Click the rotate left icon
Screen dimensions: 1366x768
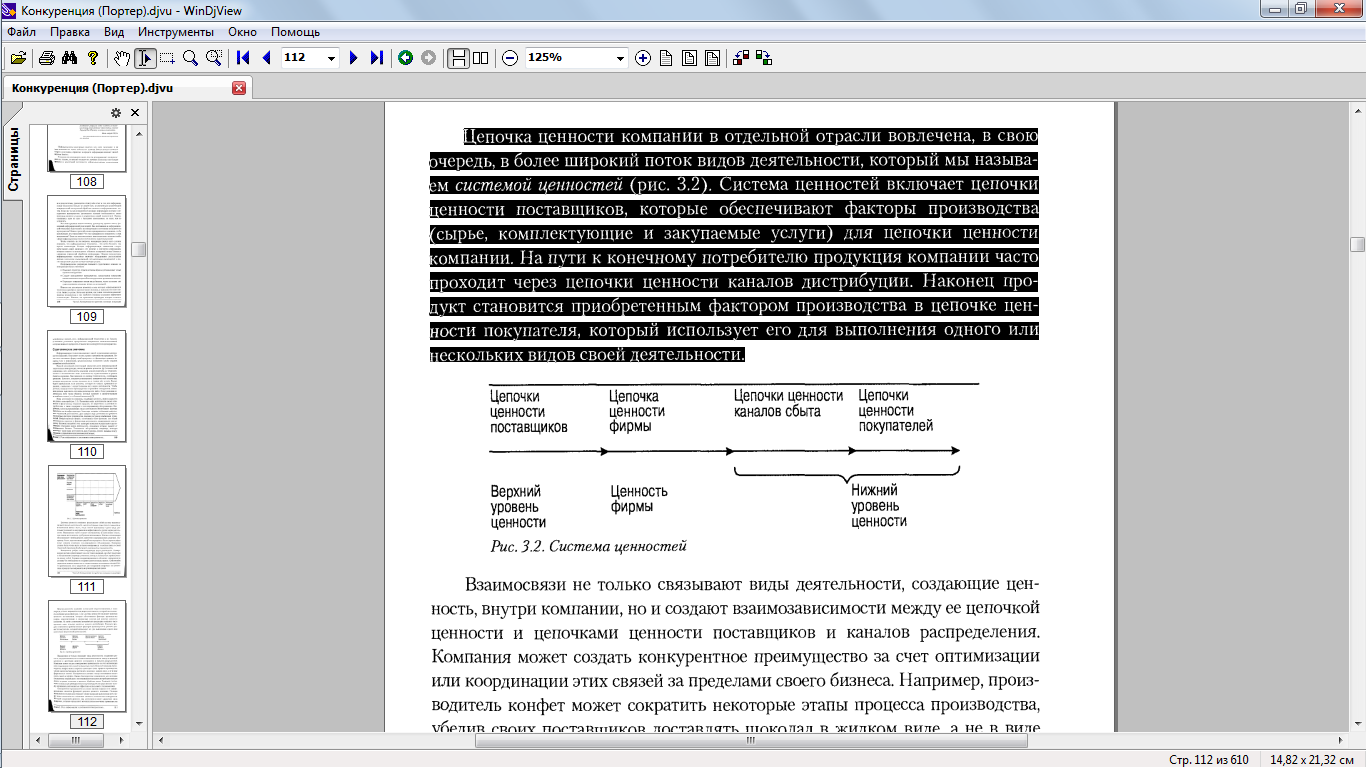[741, 58]
